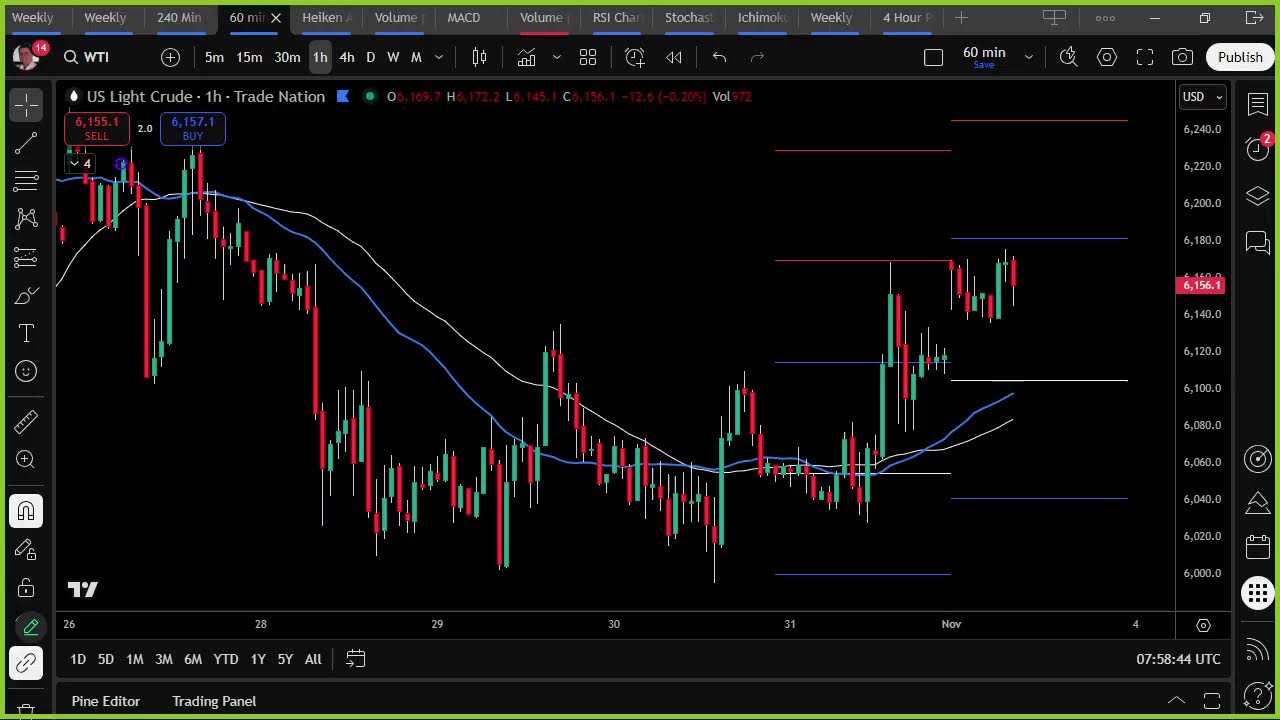Toggle lock all drawing tools
This screenshot has width=1280, height=720.
[x=26, y=588]
